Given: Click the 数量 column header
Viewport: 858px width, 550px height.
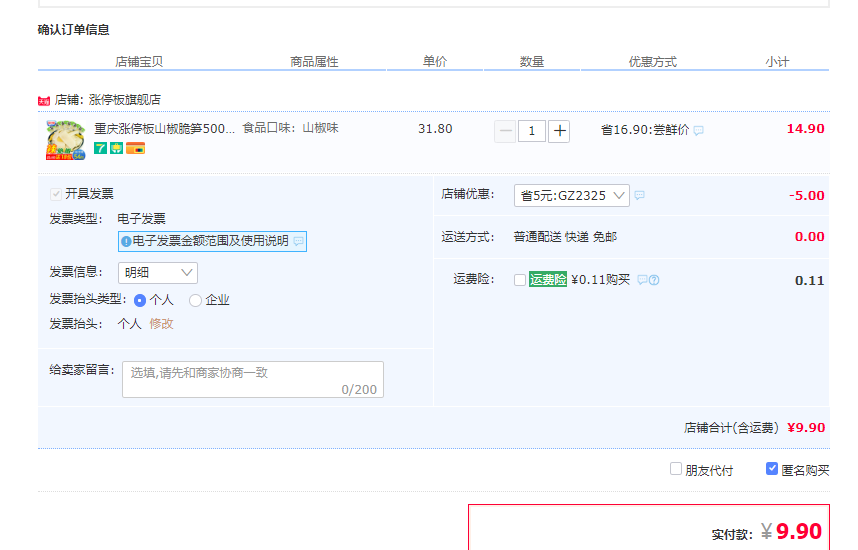Looking at the screenshot, I should (532, 62).
